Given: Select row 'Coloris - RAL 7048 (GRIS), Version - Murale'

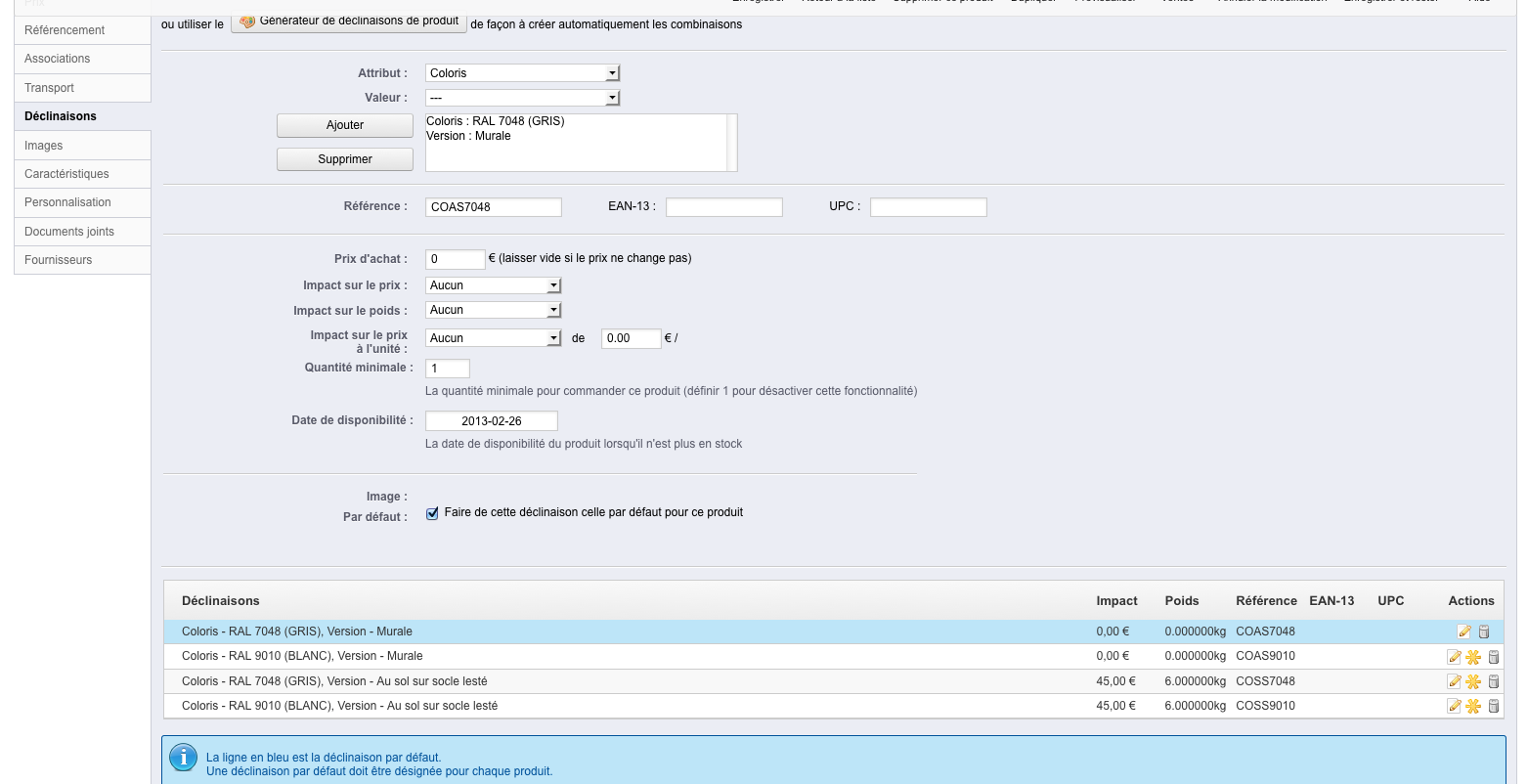Looking at the screenshot, I should point(834,632).
